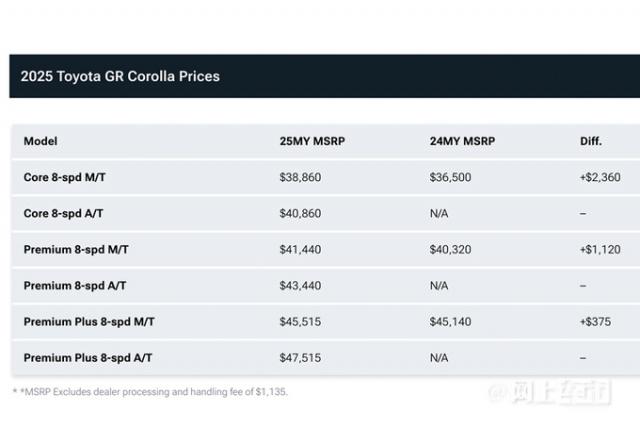The height and width of the screenshot is (427, 640).
Task: Click the $36,500 price cell
Action: (x=450, y=177)
